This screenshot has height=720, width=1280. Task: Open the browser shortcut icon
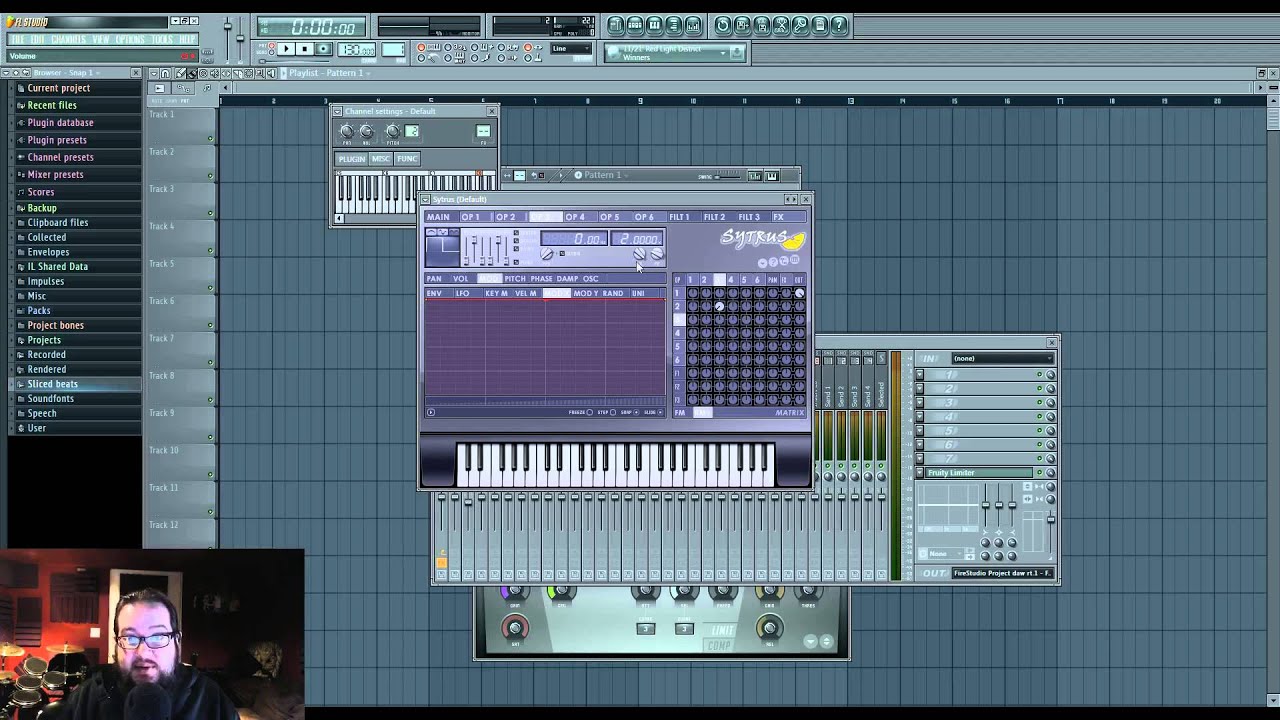coord(673,26)
